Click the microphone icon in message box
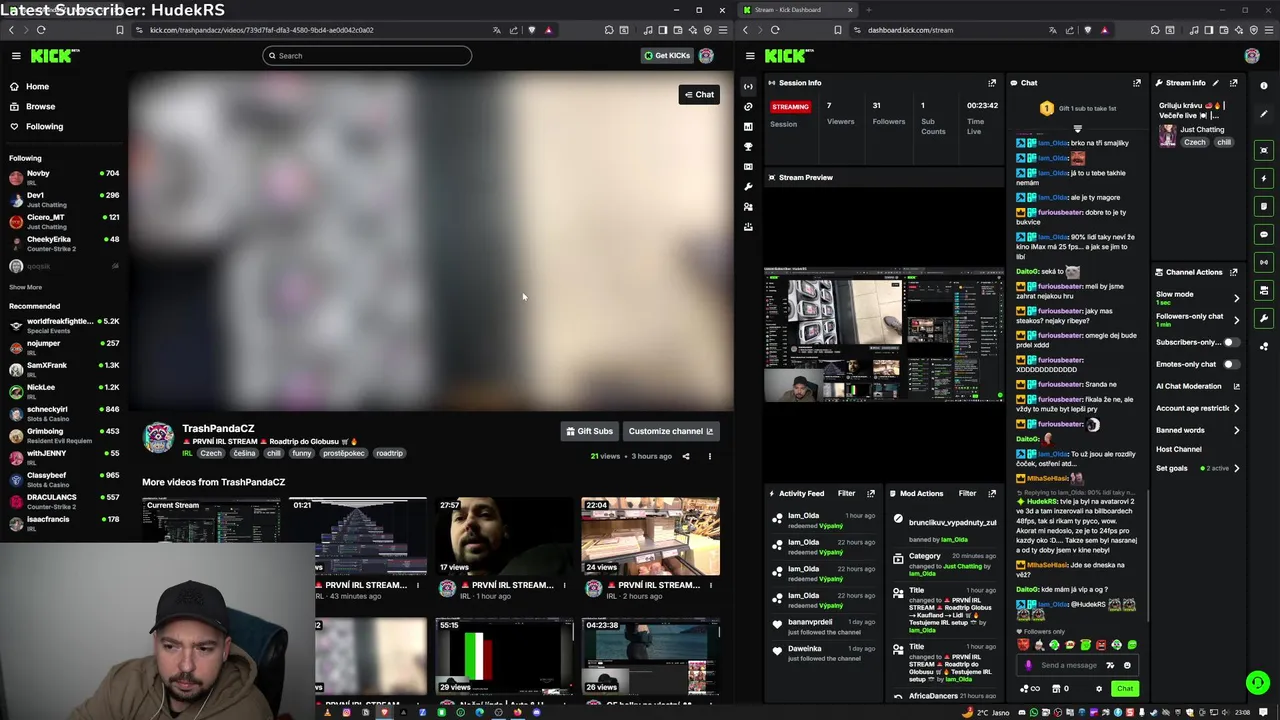This screenshot has height=720, width=1280. [1029, 665]
